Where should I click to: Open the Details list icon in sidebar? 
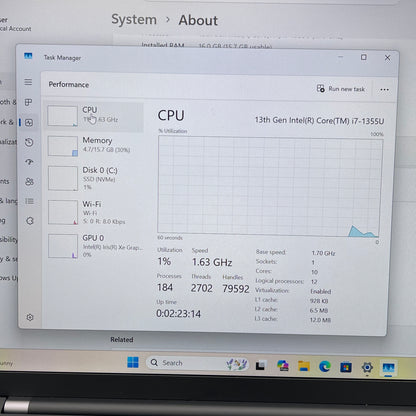pos(30,201)
